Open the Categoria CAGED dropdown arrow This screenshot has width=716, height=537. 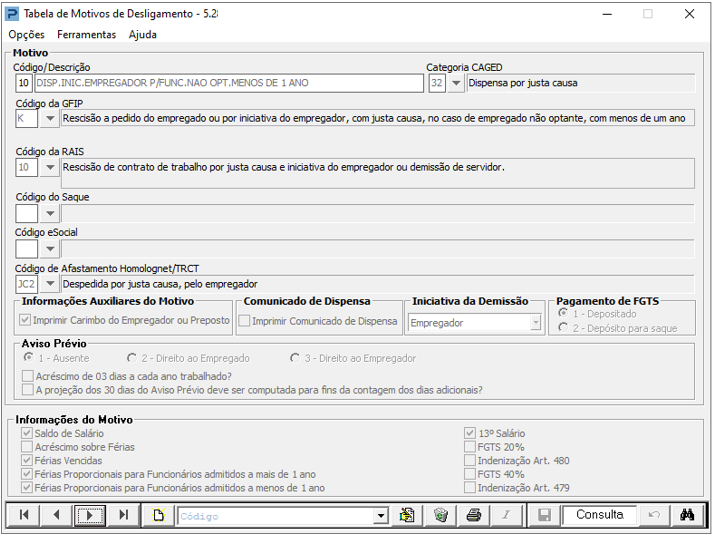tap(456, 84)
